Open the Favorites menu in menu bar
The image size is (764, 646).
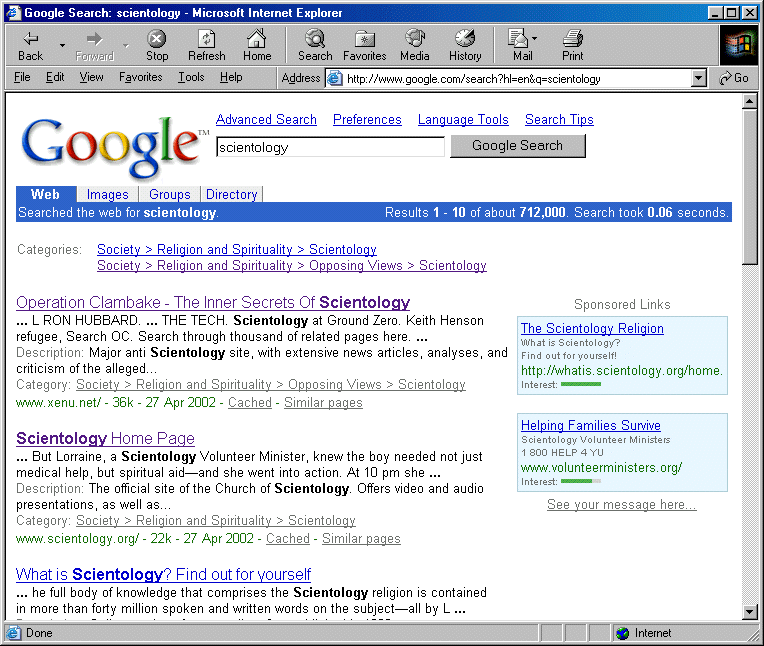tap(141, 77)
